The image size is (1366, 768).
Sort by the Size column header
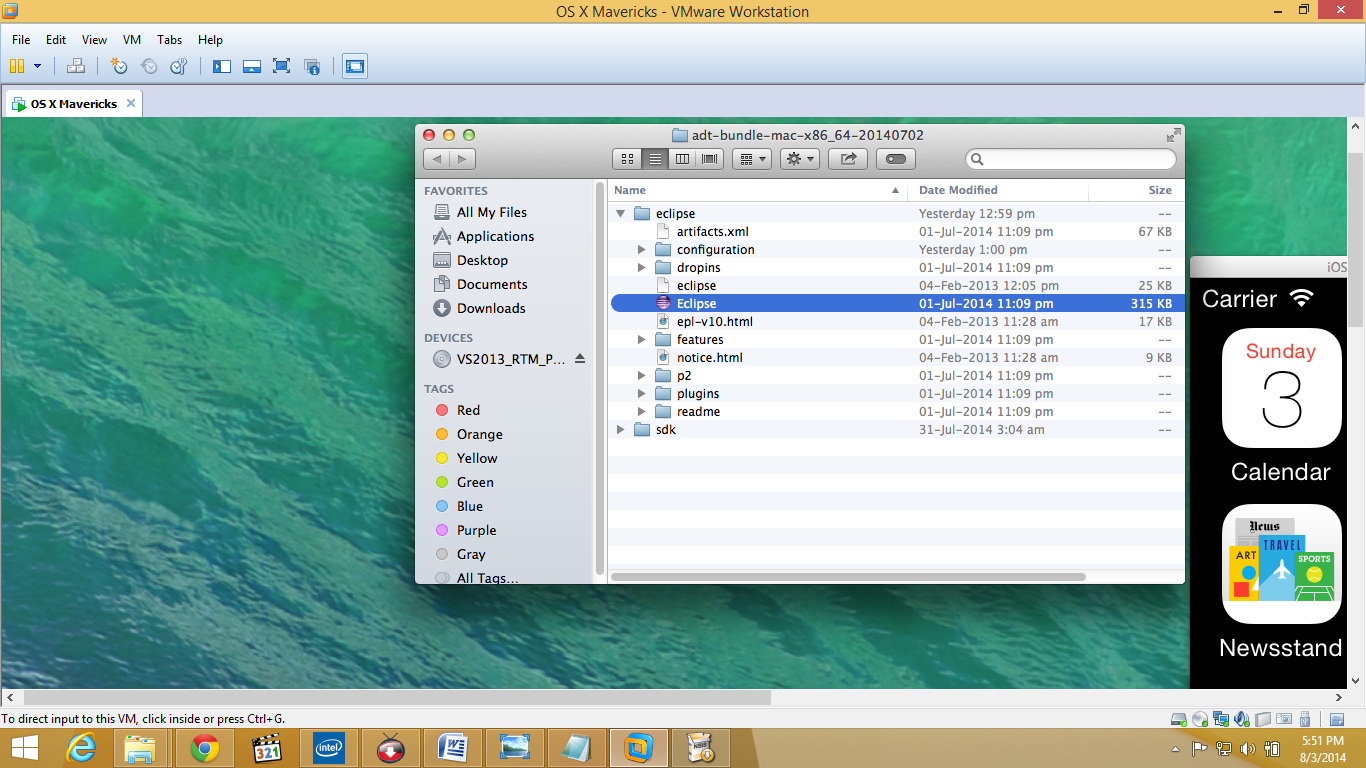[x=1136, y=190]
